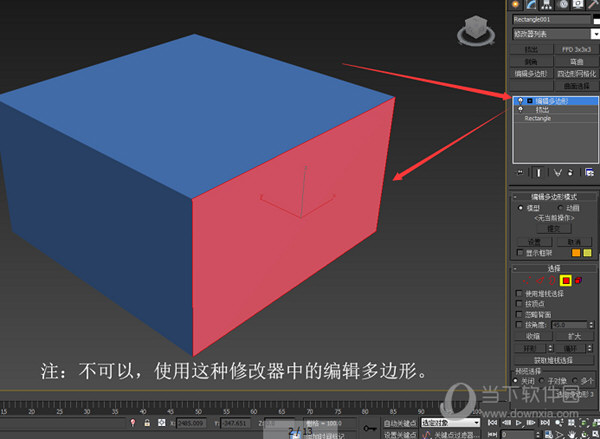The width and height of the screenshot is (600, 439).
Task: Click the By Angle value field 45.0
Action: (x=569, y=325)
